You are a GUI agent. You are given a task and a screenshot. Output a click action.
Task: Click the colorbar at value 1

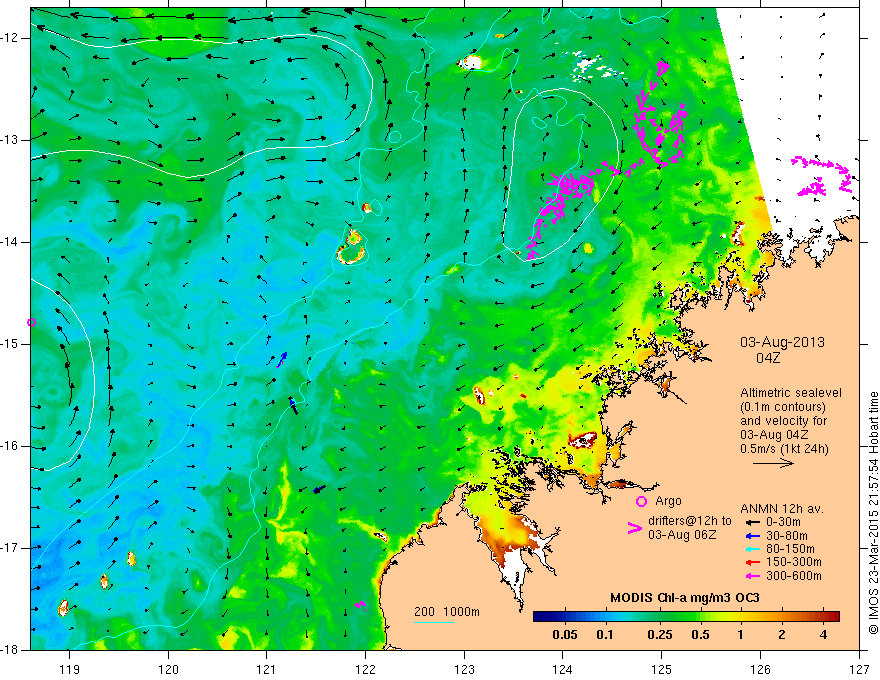740,617
